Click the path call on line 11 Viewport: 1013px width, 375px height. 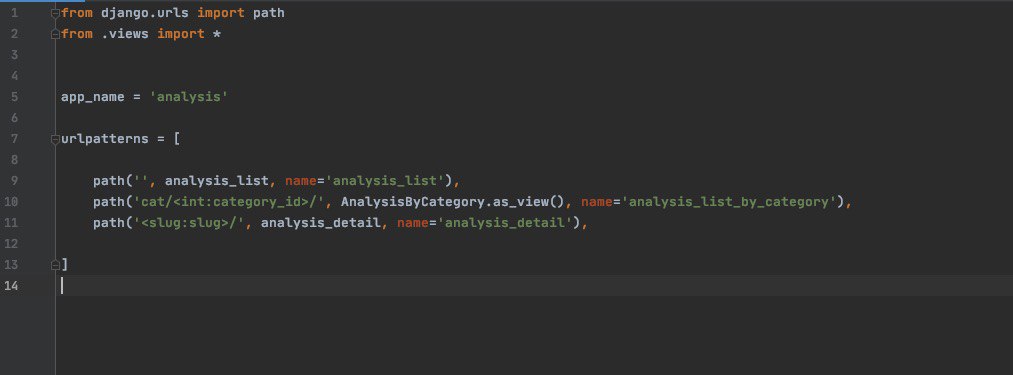click(109, 222)
